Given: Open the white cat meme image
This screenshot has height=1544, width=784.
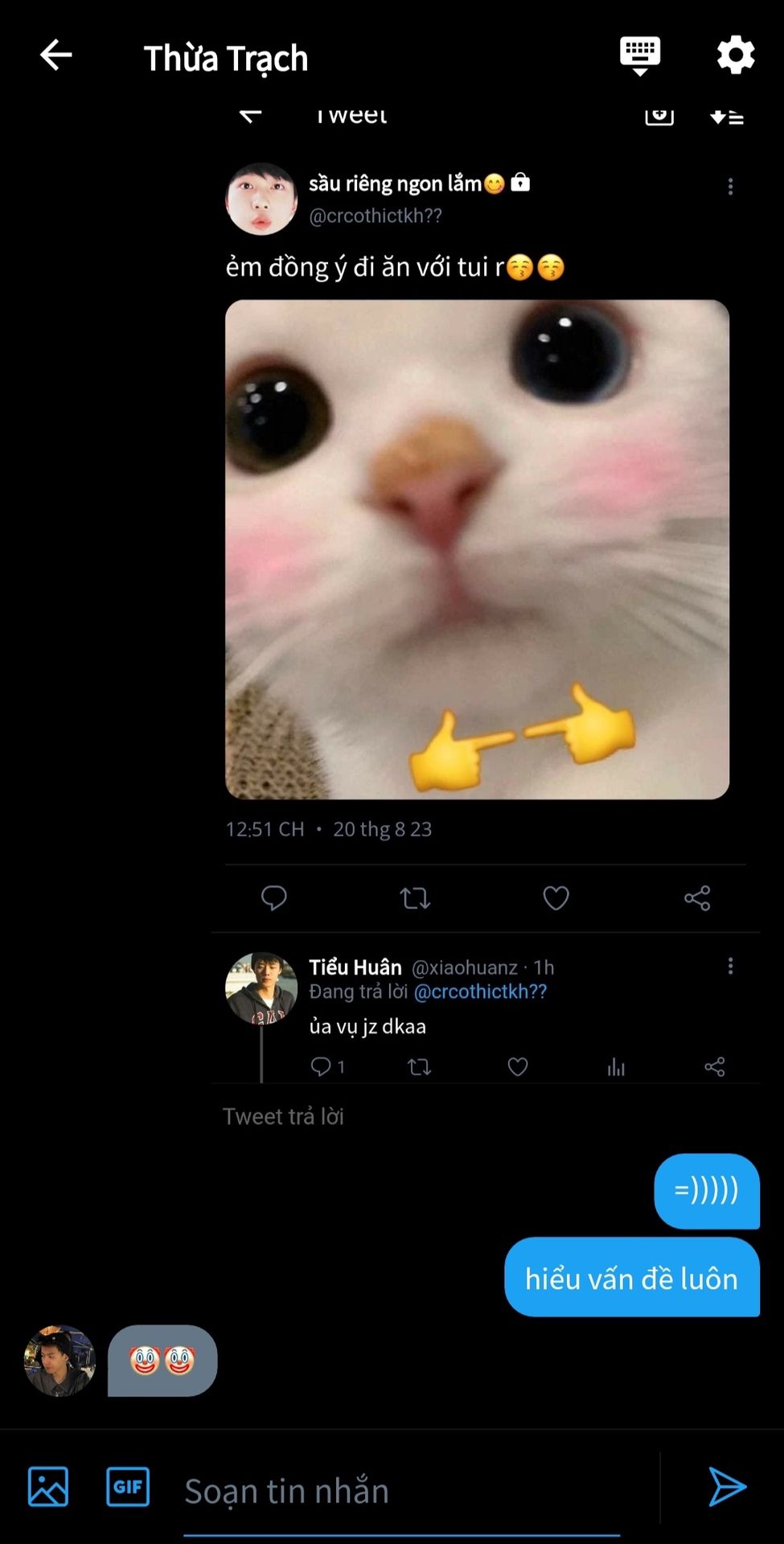Looking at the screenshot, I should pos(477,549).
